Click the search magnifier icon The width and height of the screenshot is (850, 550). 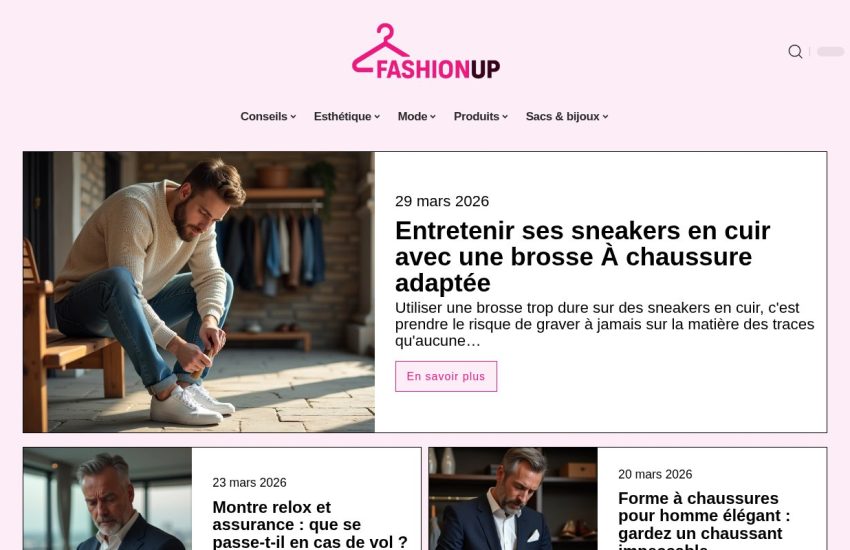point(795,51)
